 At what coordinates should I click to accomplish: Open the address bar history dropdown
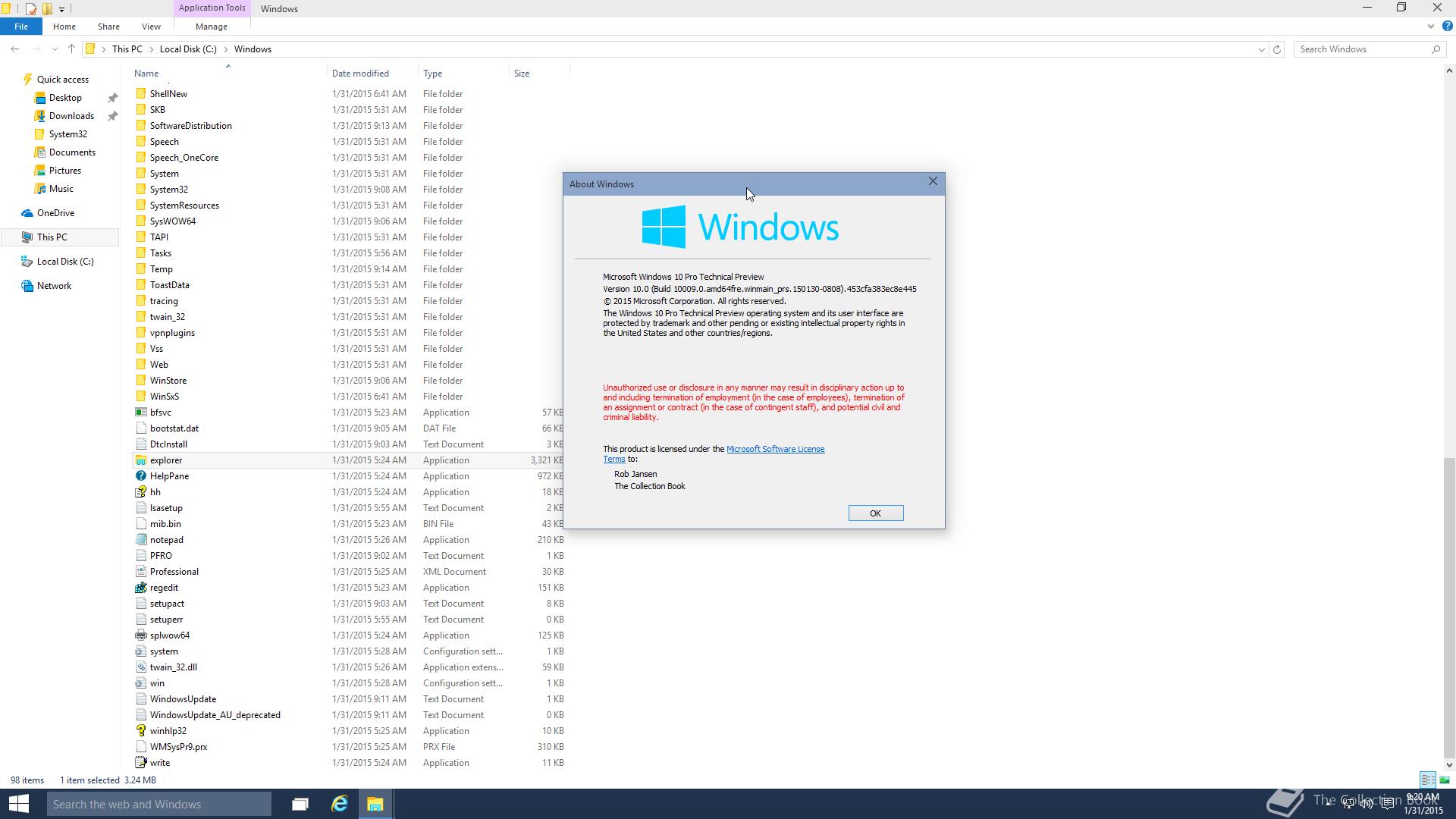click(x=1262, y=49)
